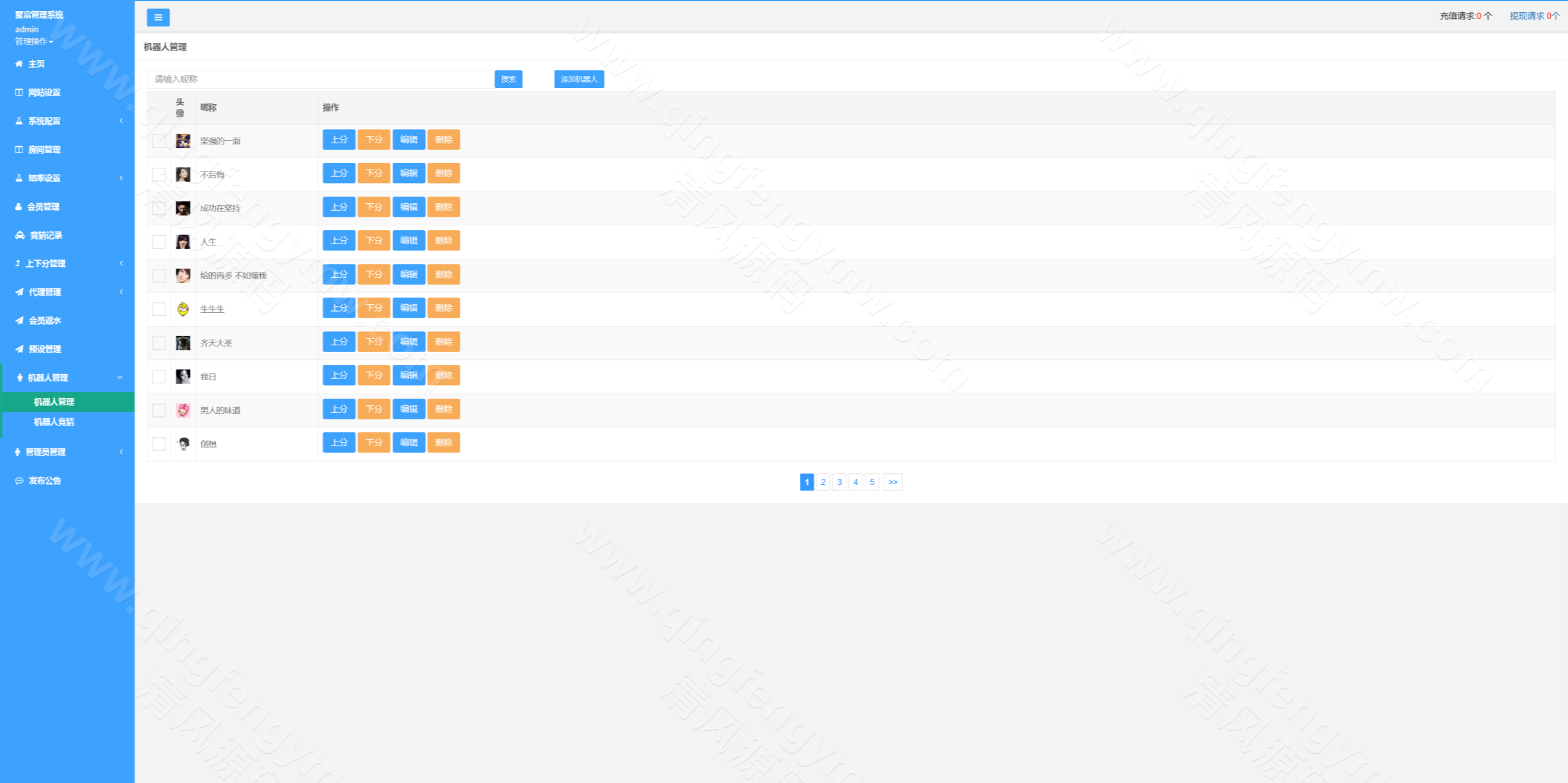Click the hamburger menu toggle icon
1568x783 pixels.
click(x=158, y=18)
